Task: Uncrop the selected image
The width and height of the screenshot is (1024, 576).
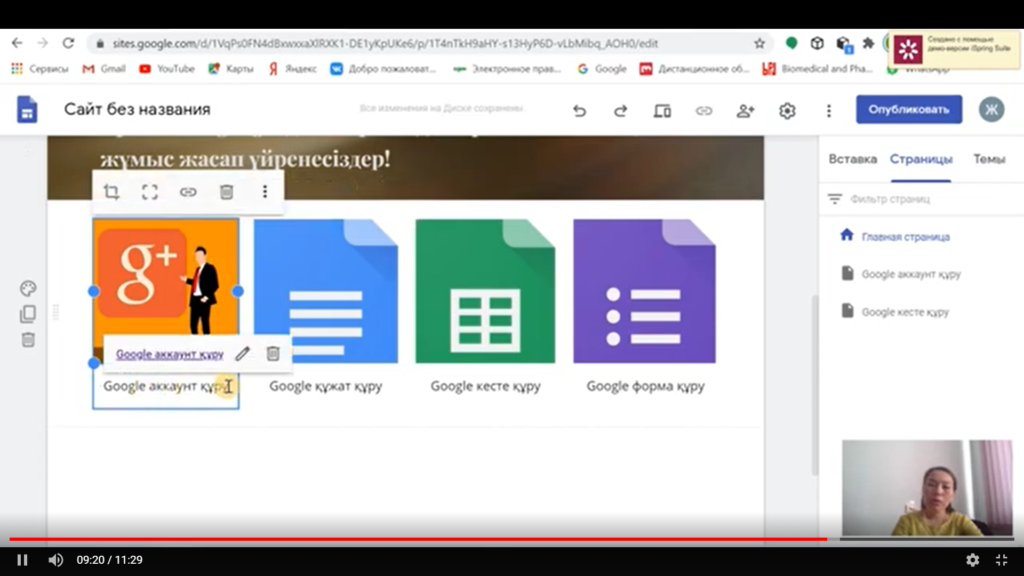Action: tap(150, 191)
